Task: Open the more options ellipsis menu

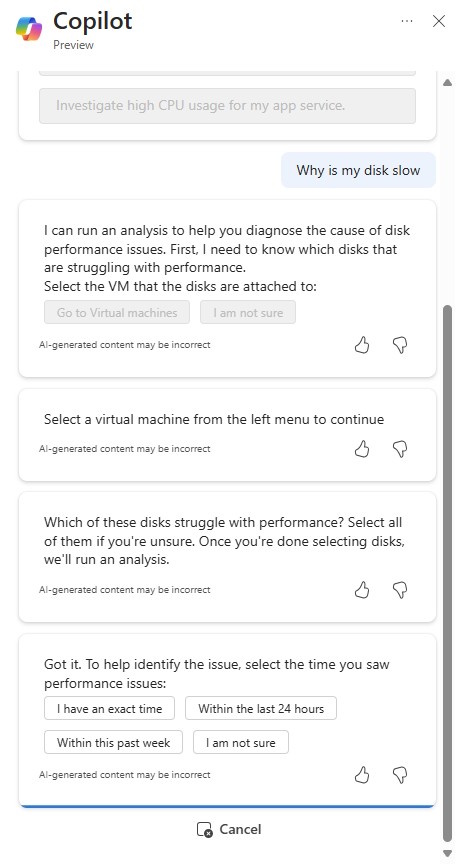Action: pyautogui.click(x=407, y=21)
